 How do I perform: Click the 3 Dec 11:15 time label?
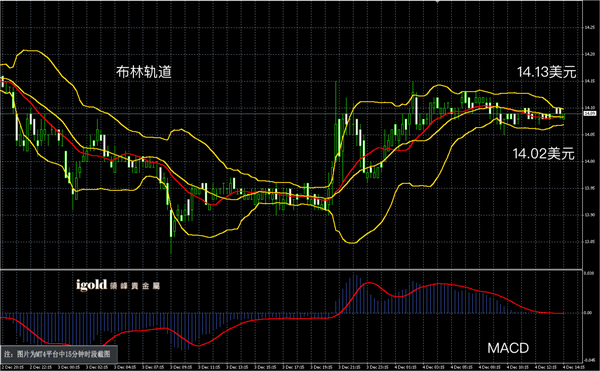tap(209, 368)
